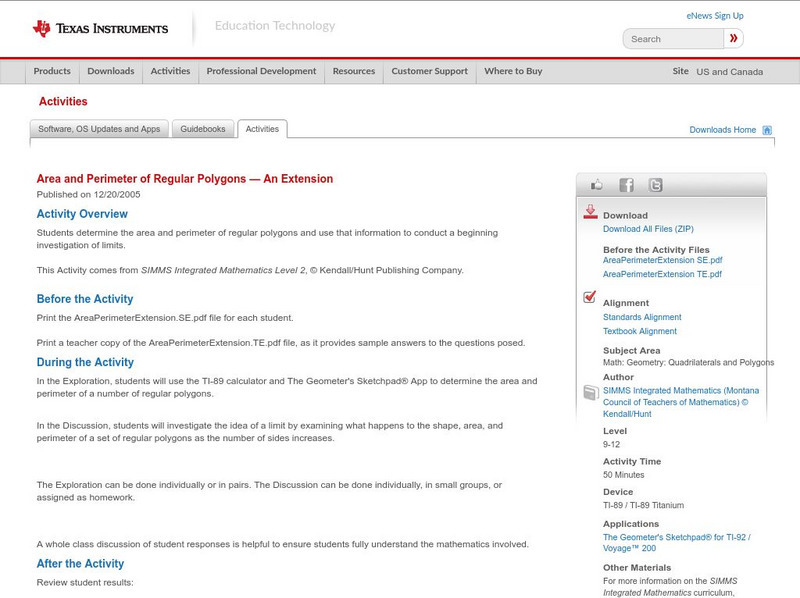Click the 50 Minutes activity time
Viewport: 800px width, 598px height.
tap(623, 475)
